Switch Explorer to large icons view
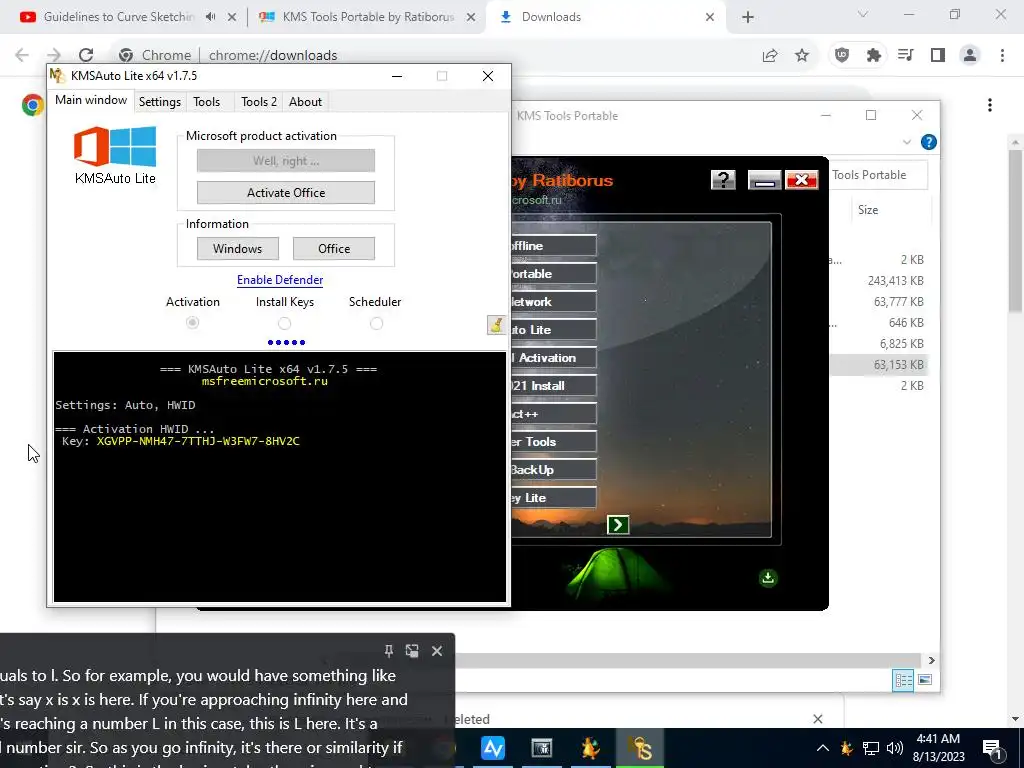 tap(925, 680)
